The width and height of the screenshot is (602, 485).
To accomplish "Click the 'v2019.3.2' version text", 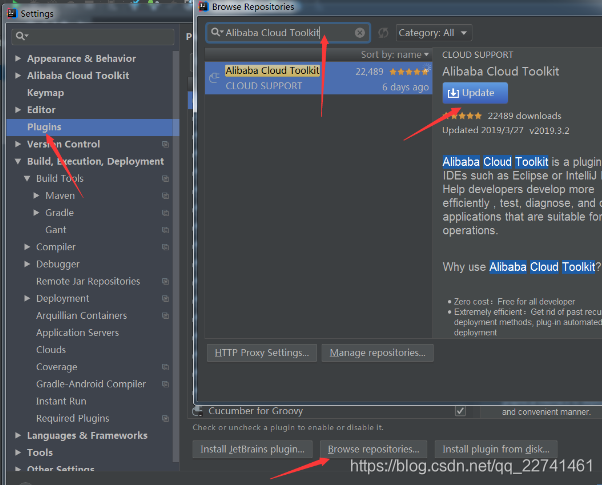I will click(549, 131).
